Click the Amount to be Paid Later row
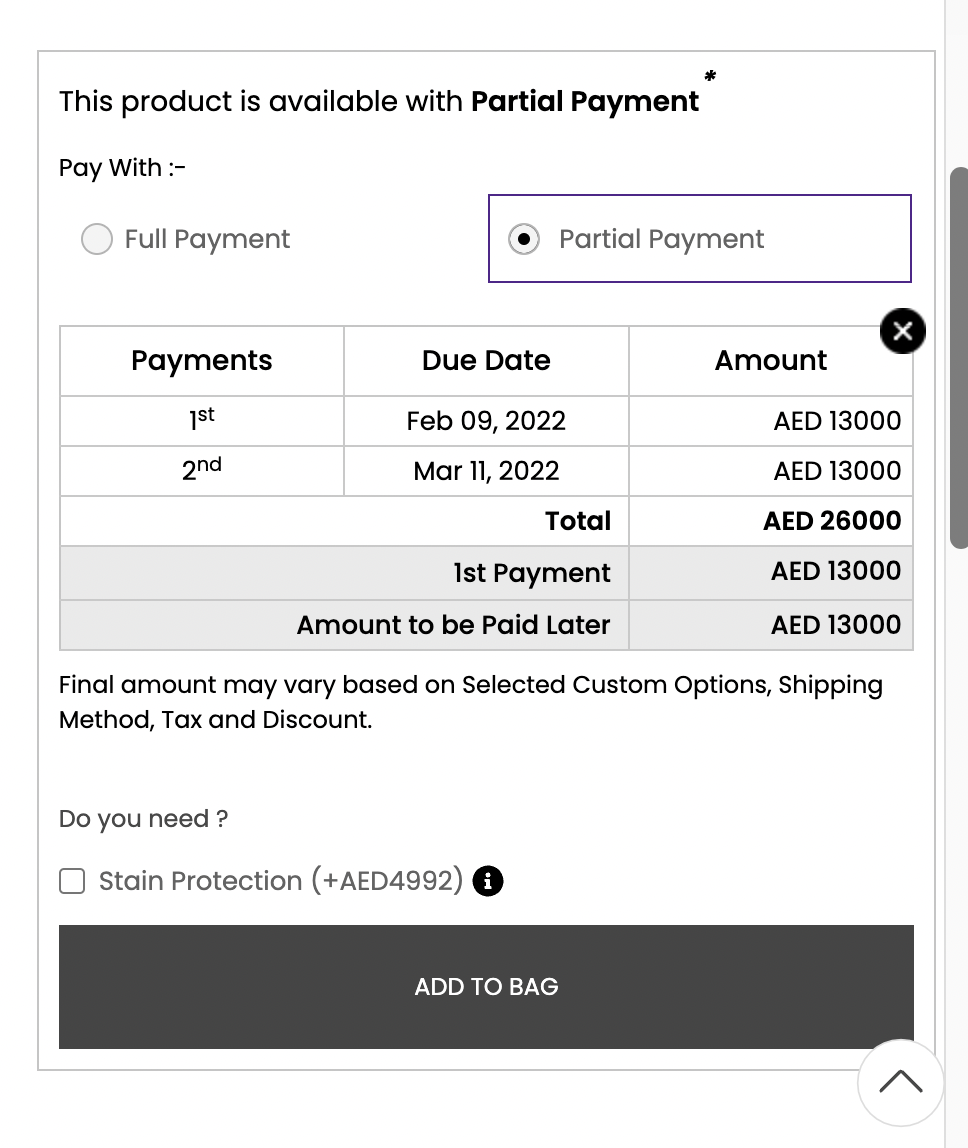 tap(486, 625)
